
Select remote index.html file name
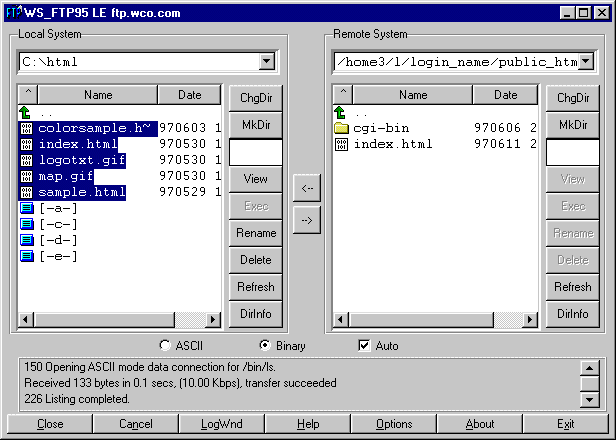point(393,144)
